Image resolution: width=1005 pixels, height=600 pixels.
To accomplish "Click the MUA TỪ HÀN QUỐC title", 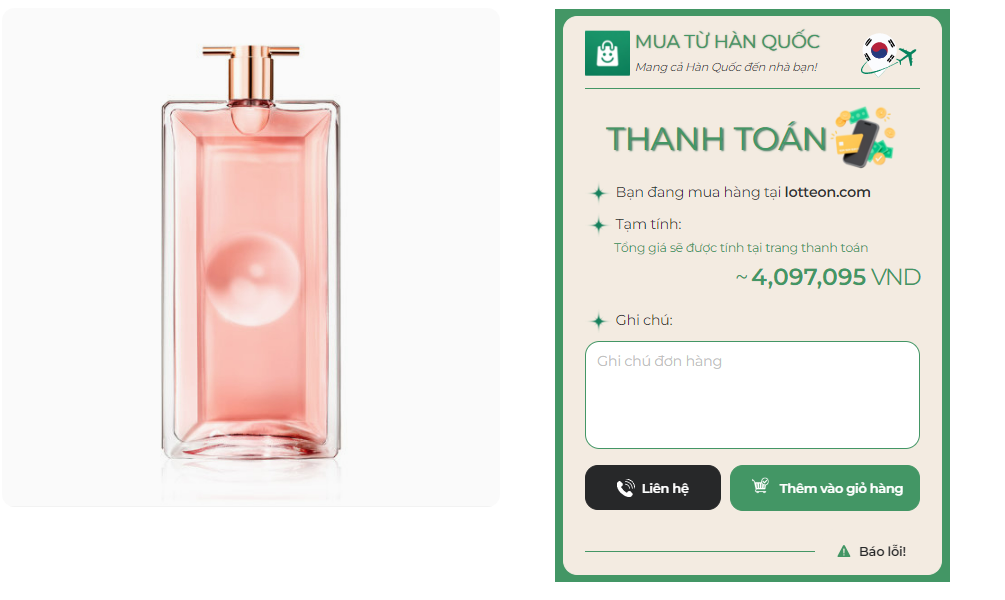I will [x=727, y=42].
